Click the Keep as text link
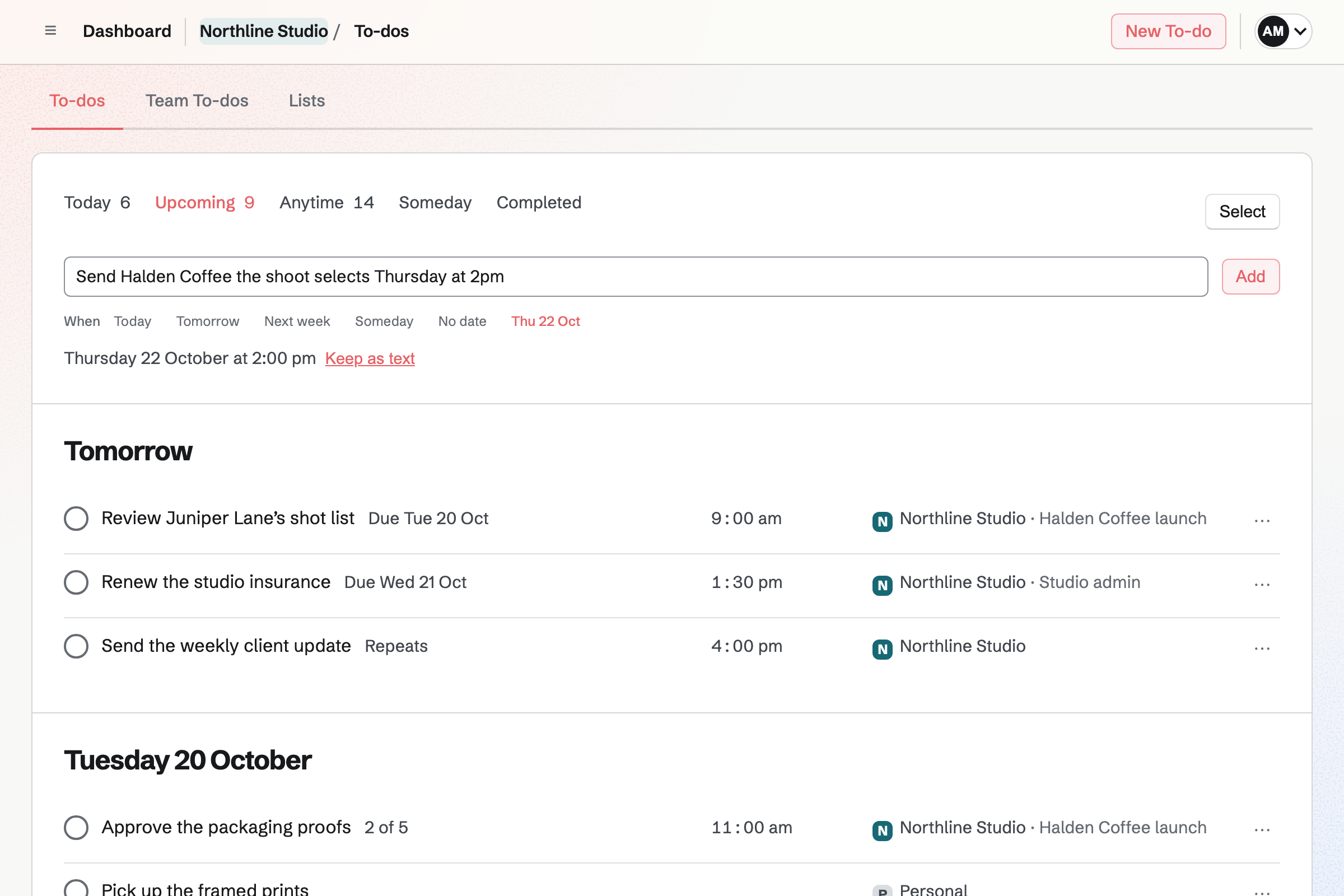 pyautogui.click(x=370, y=358)
